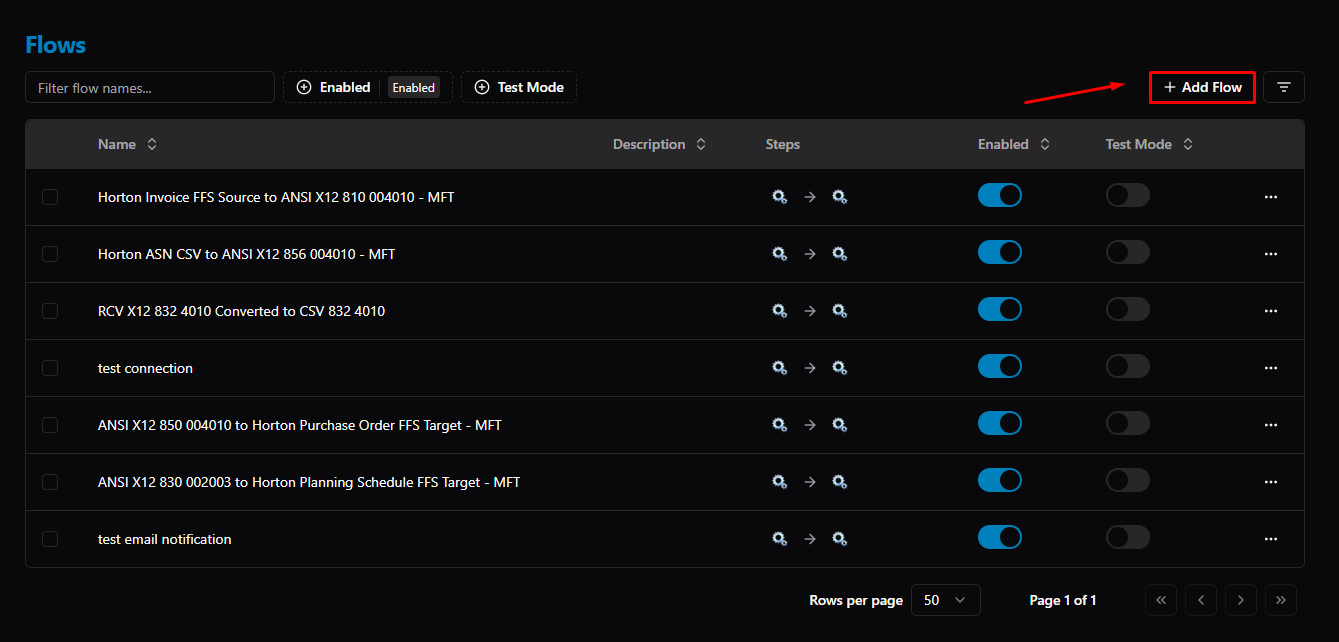Jump to last page double-arrow
Image resolution: width=1339 pixels, height=642 pixels.
(x=1281, y=600)
